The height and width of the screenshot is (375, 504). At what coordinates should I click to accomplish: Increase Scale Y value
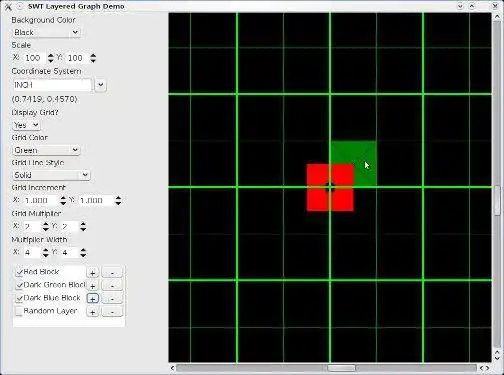[93, 55]
